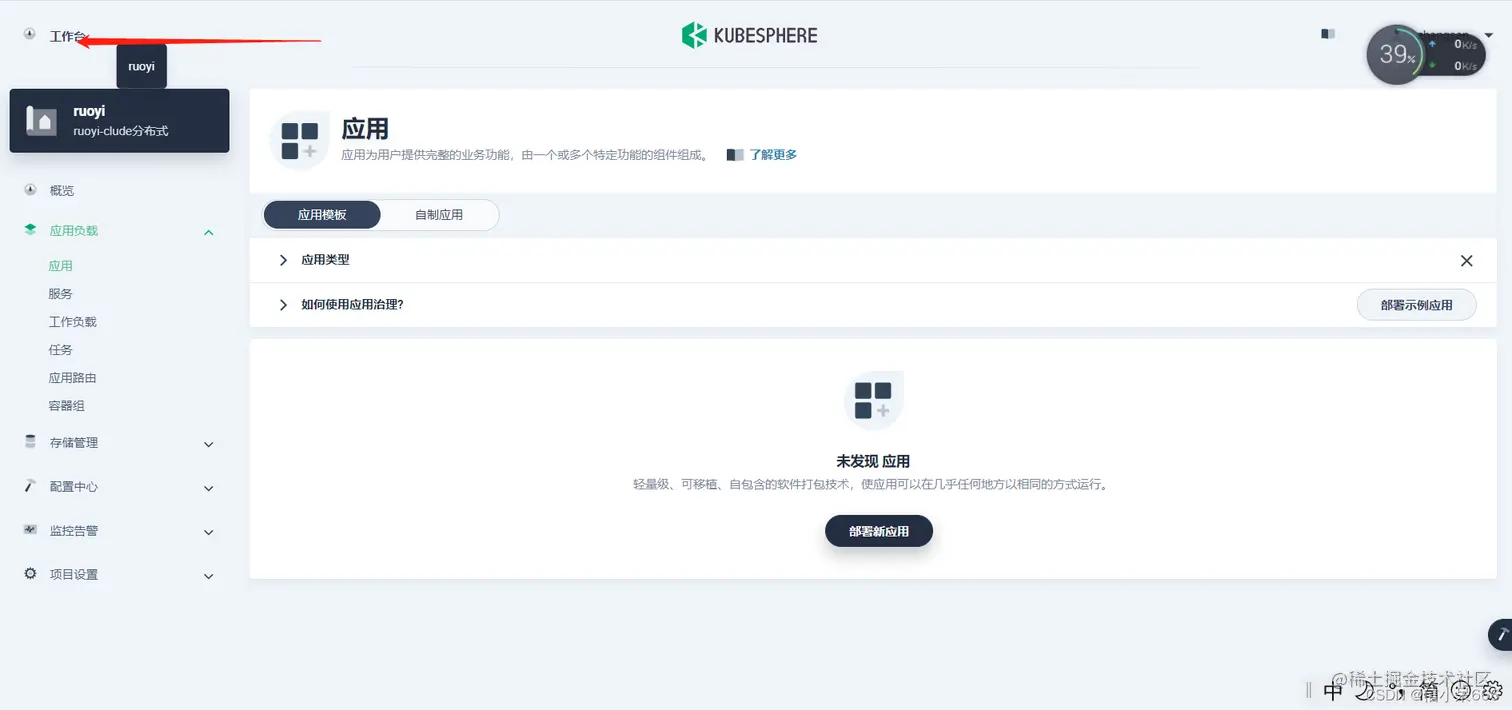Viewport: 1512px width, 710px height.
Task: Click the IME punctuation icon
Action: point(1399,691)
